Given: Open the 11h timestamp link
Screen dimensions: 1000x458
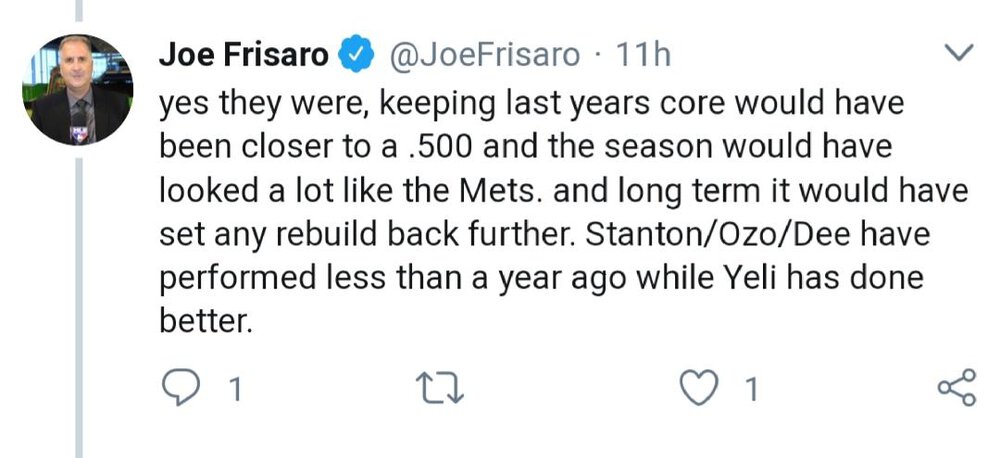Looking at the screenshot, I should pyautogui.click(x=643, y=55).
